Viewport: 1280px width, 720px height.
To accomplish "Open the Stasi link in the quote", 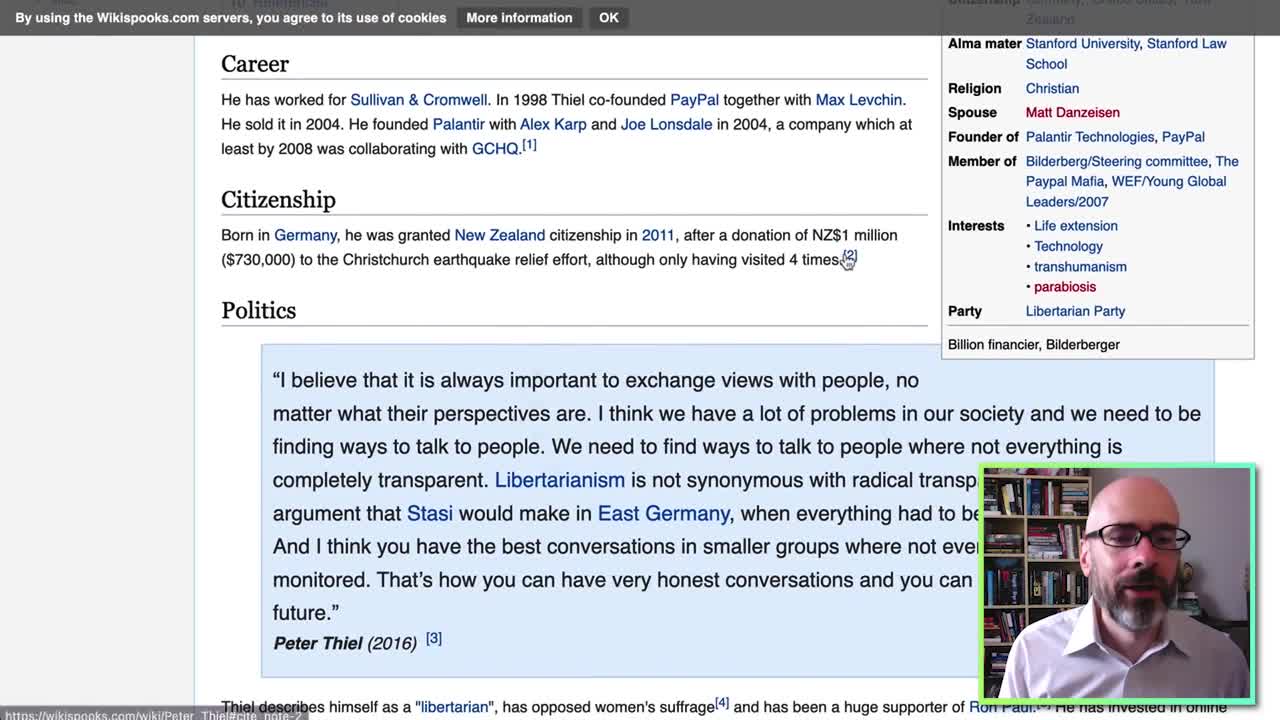I will coord(429,513).
